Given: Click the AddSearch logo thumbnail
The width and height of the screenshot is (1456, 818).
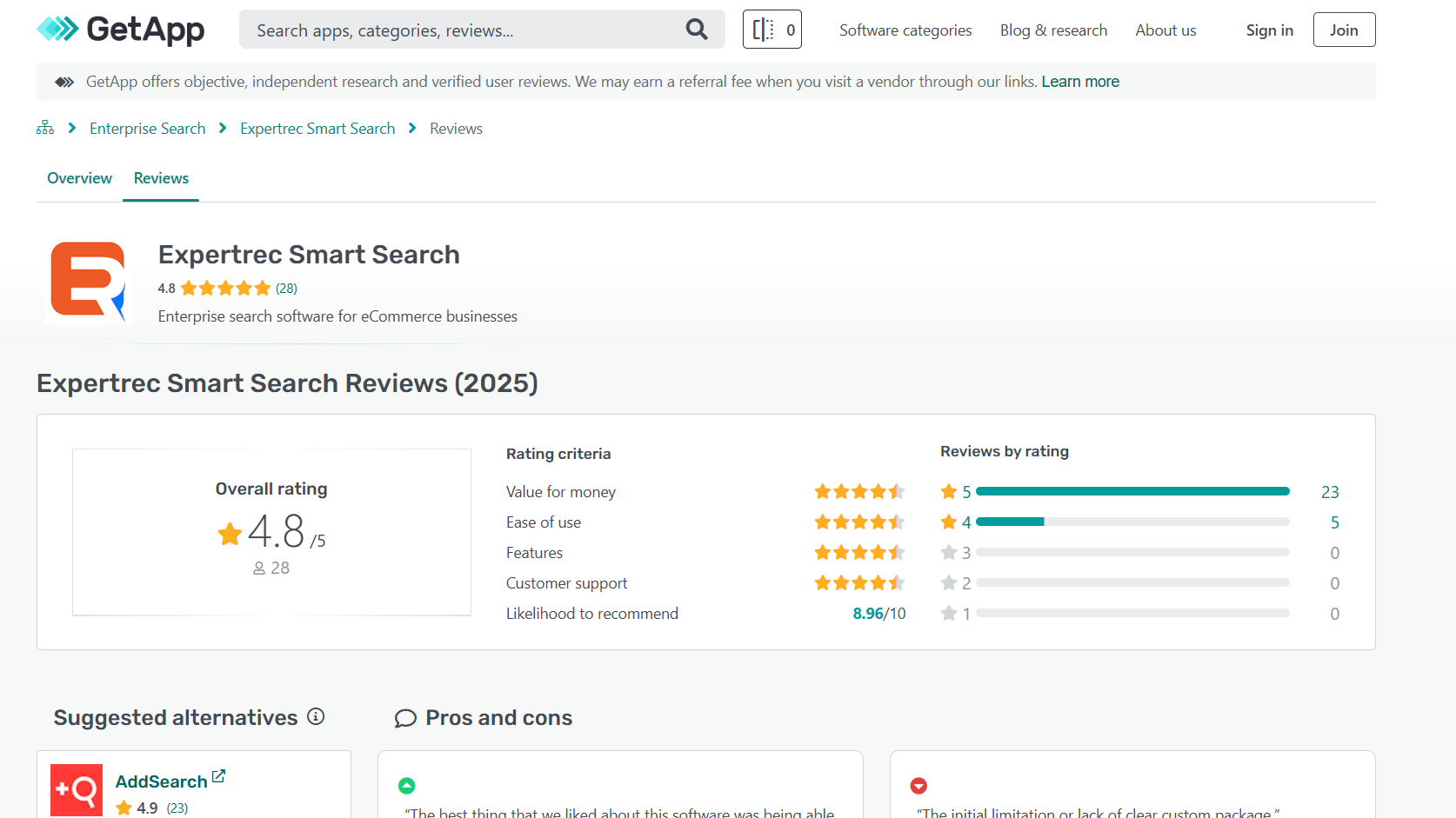Looking at the screenshot, I should coord(77,789).
